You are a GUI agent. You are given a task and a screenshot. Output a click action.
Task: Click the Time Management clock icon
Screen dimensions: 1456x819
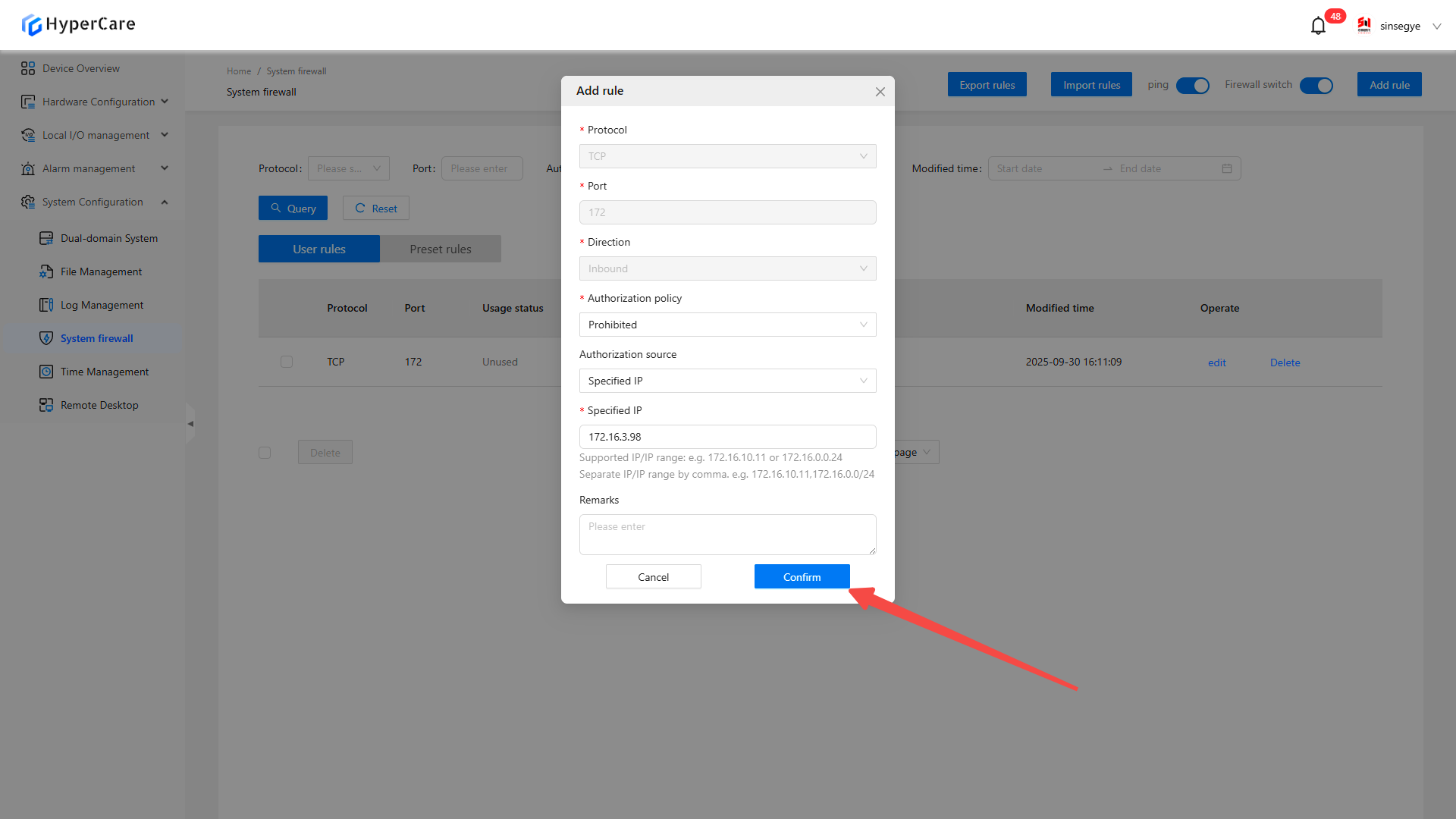click(46, 372)
